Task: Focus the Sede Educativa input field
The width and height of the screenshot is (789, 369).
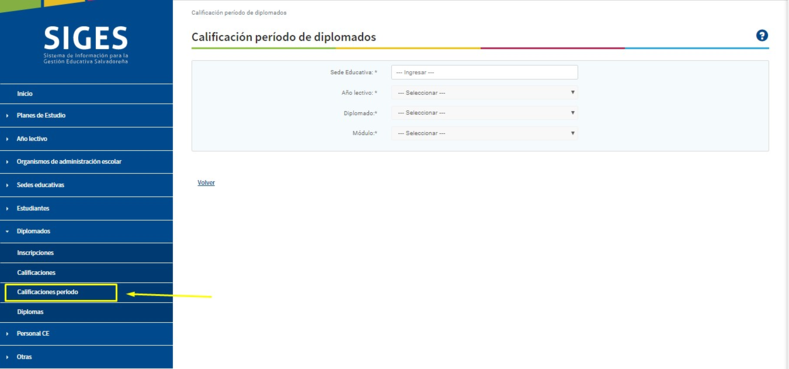Action: (x=485, y=72)
